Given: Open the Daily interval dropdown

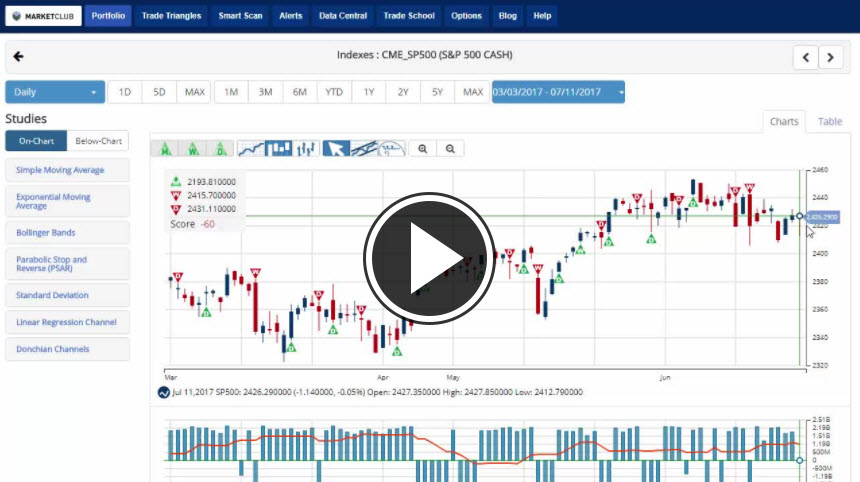Looking at the screenshot, I should [x=55, y=92].
